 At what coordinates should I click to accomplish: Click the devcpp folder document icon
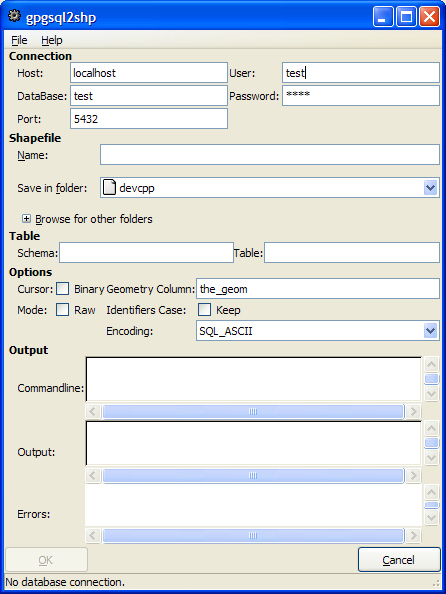click(109, 187)
